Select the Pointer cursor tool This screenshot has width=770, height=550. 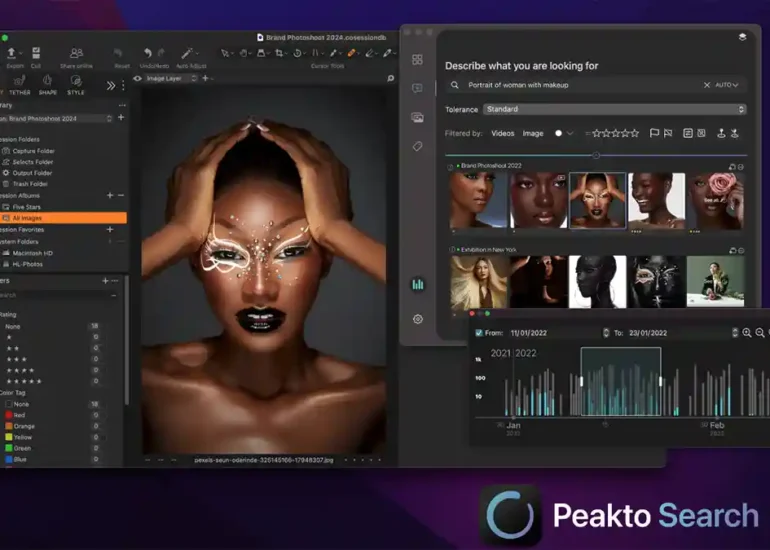click(225, 53)
